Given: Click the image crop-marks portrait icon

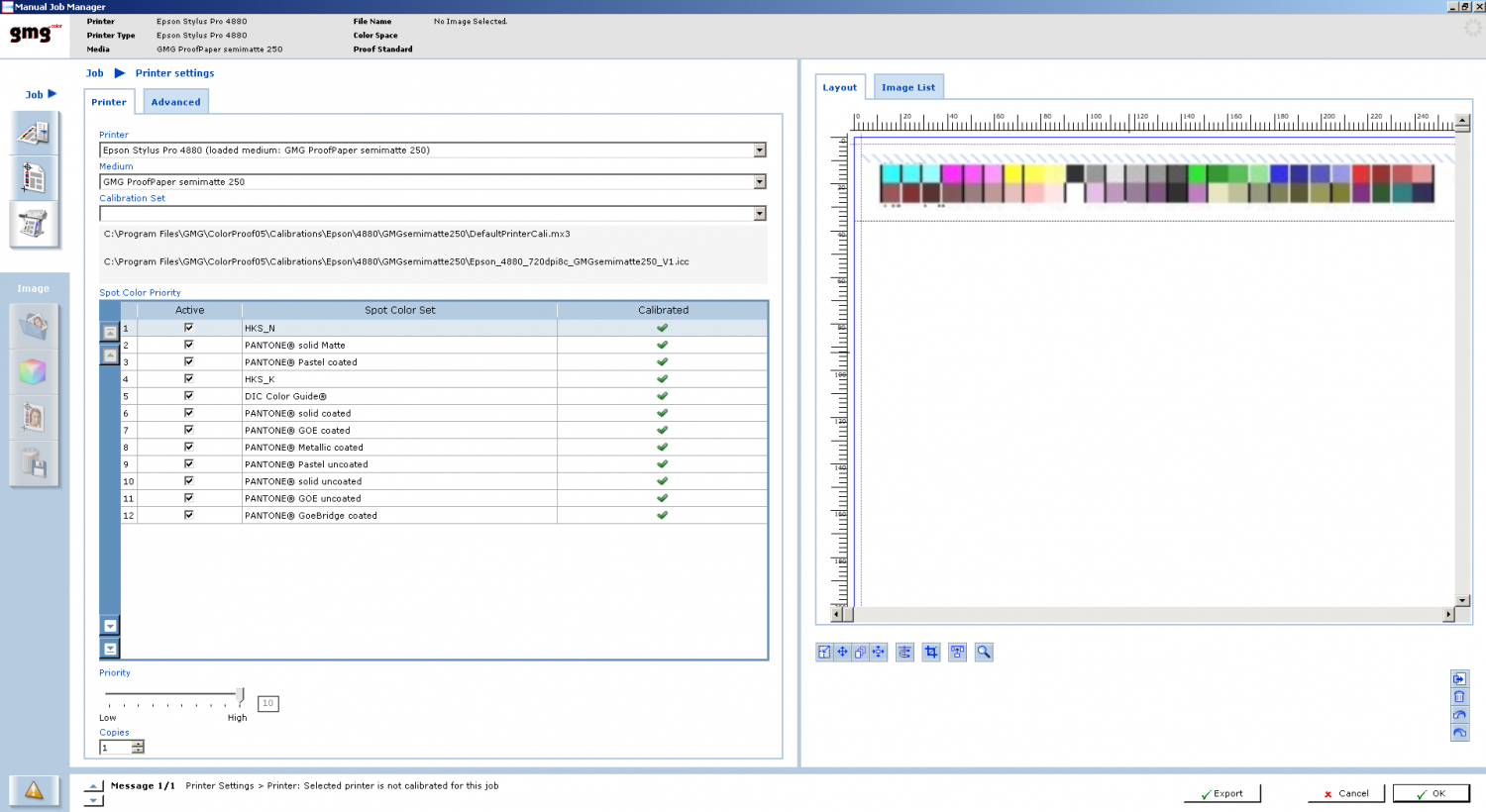Looking at the screenshot, I should [x=34, y=418].
